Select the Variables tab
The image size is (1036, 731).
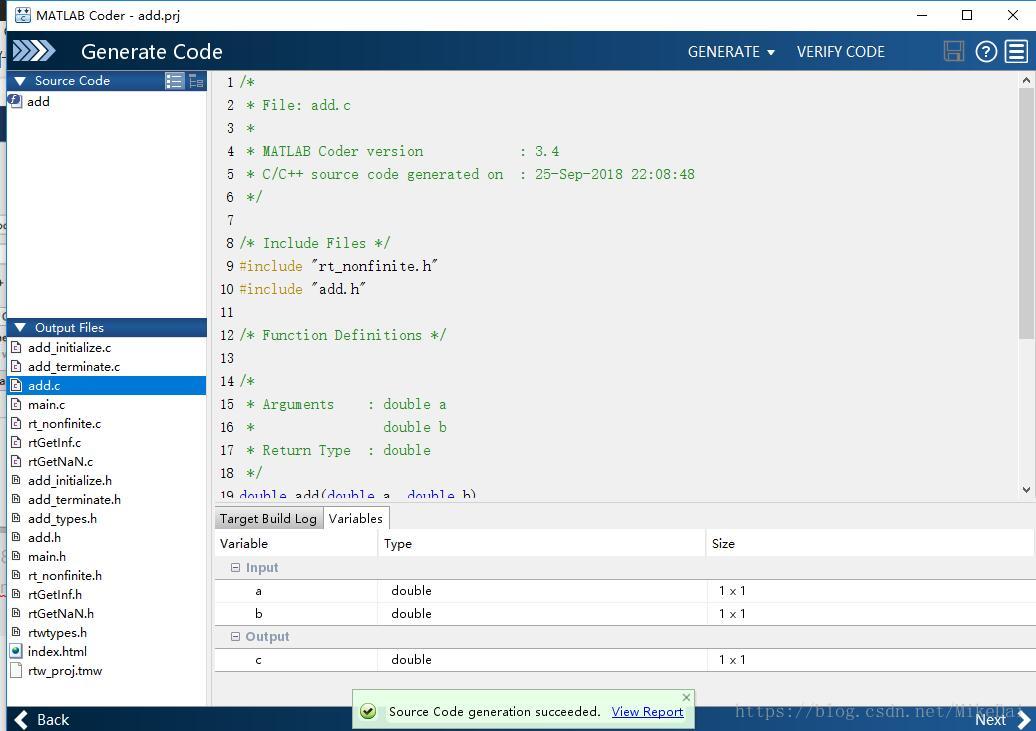[x=355, y=518]
